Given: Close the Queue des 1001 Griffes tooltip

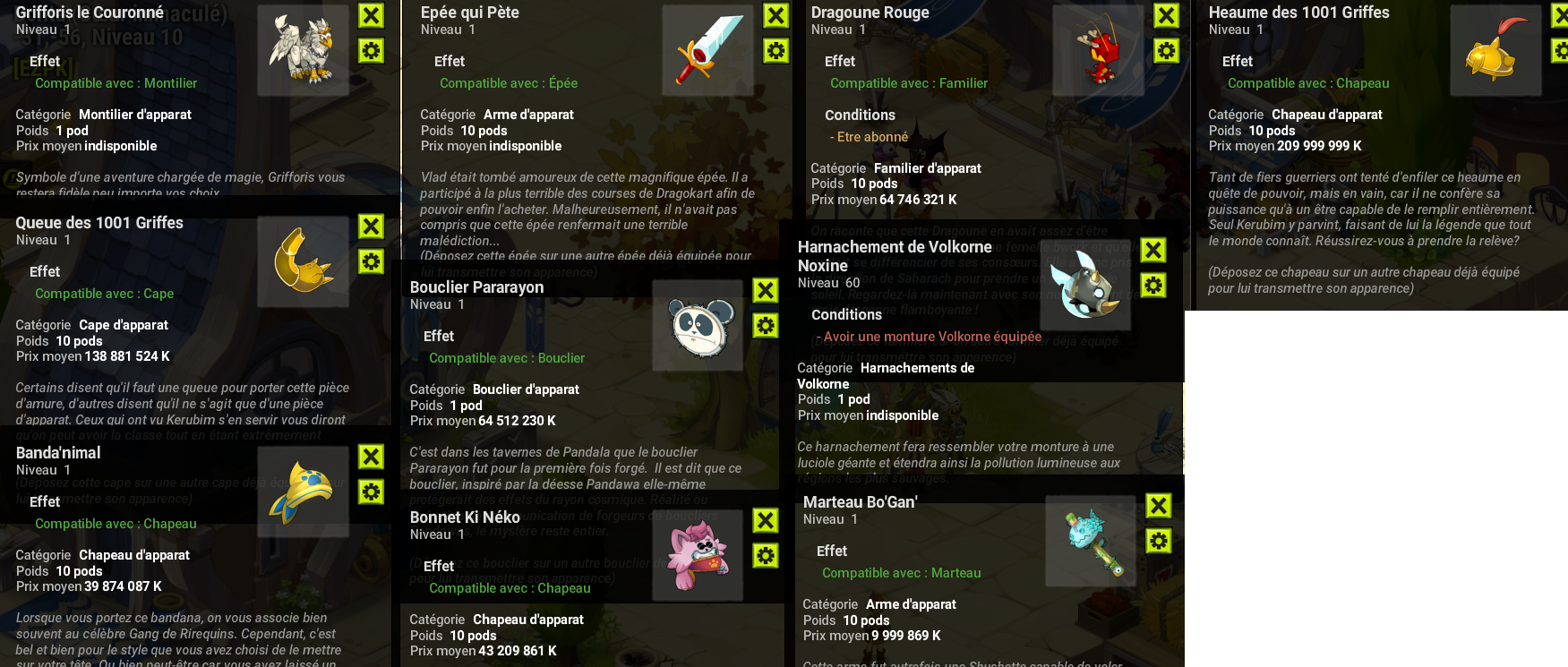Looking at the screenshot, I should [x=371, y=226].
